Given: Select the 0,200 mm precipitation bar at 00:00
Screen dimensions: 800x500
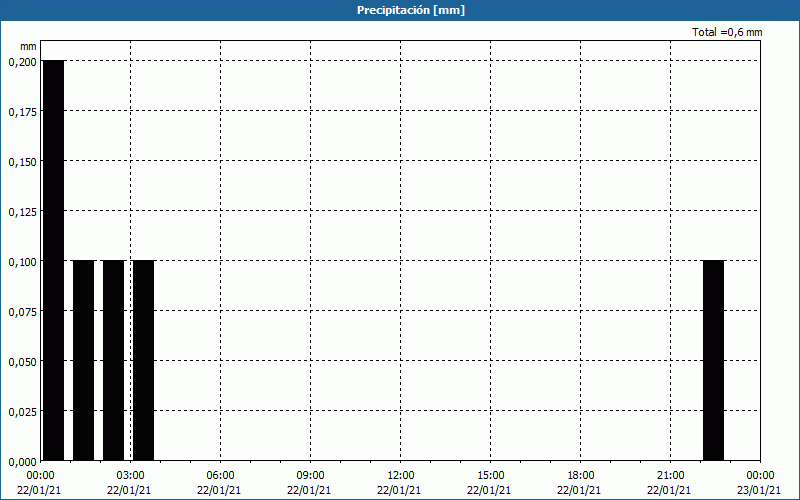Looking at the screenshot, I should pyautogui.click(x=54, y=260).
